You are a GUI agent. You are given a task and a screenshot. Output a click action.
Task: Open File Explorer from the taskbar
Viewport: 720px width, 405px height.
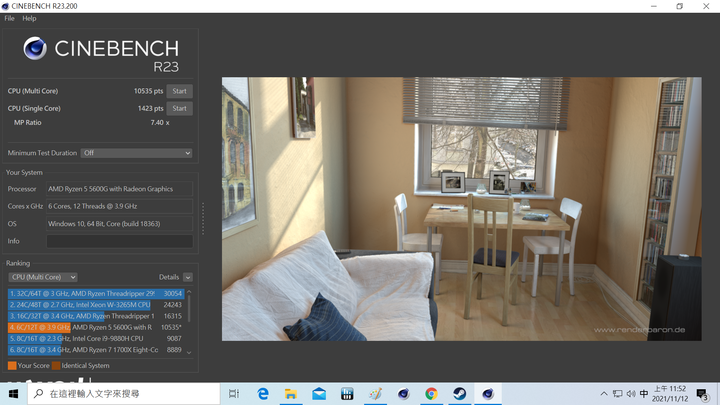click(x=291, y=394)
